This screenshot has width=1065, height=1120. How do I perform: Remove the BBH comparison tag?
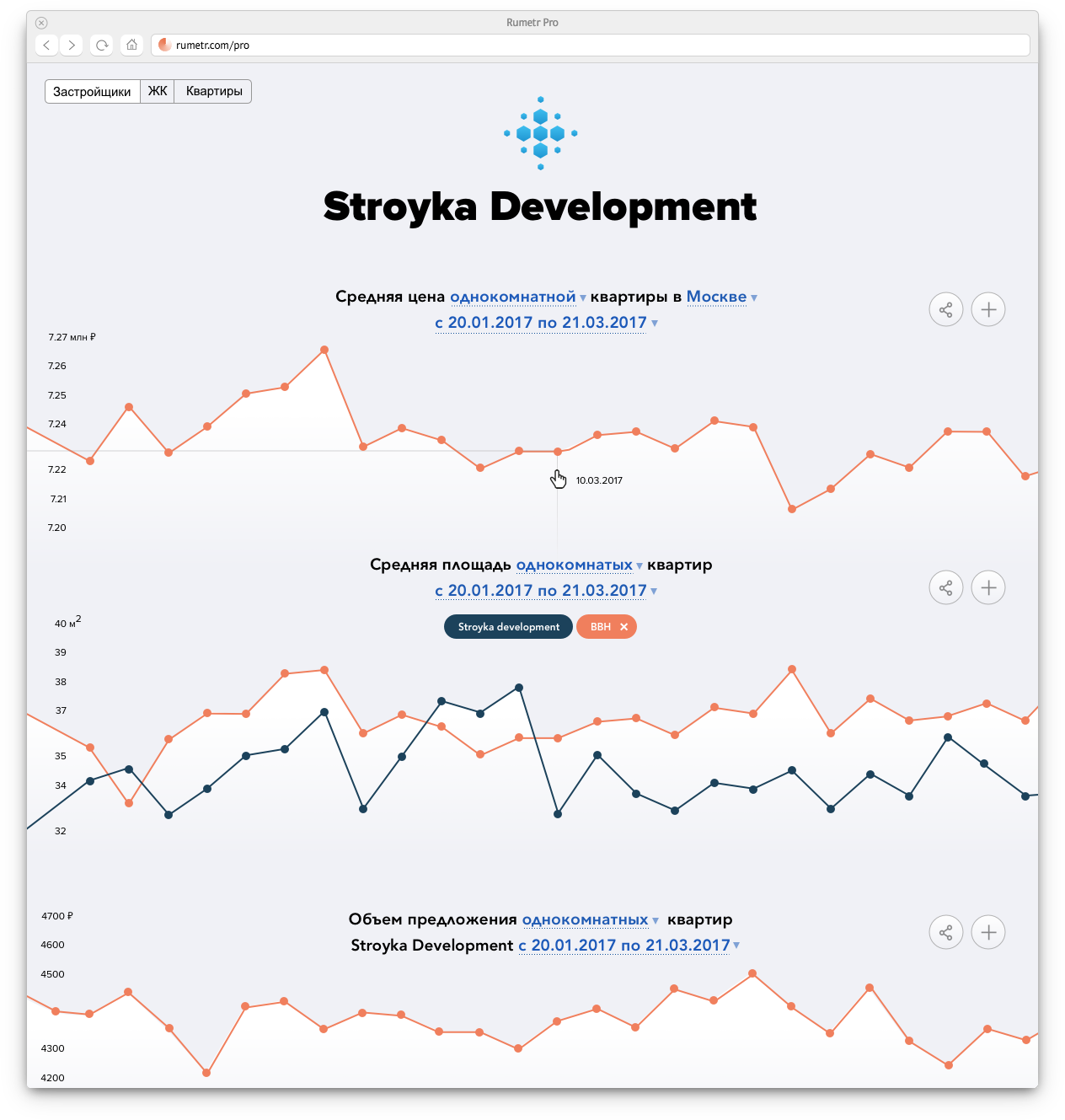click(x=623, y=627)
